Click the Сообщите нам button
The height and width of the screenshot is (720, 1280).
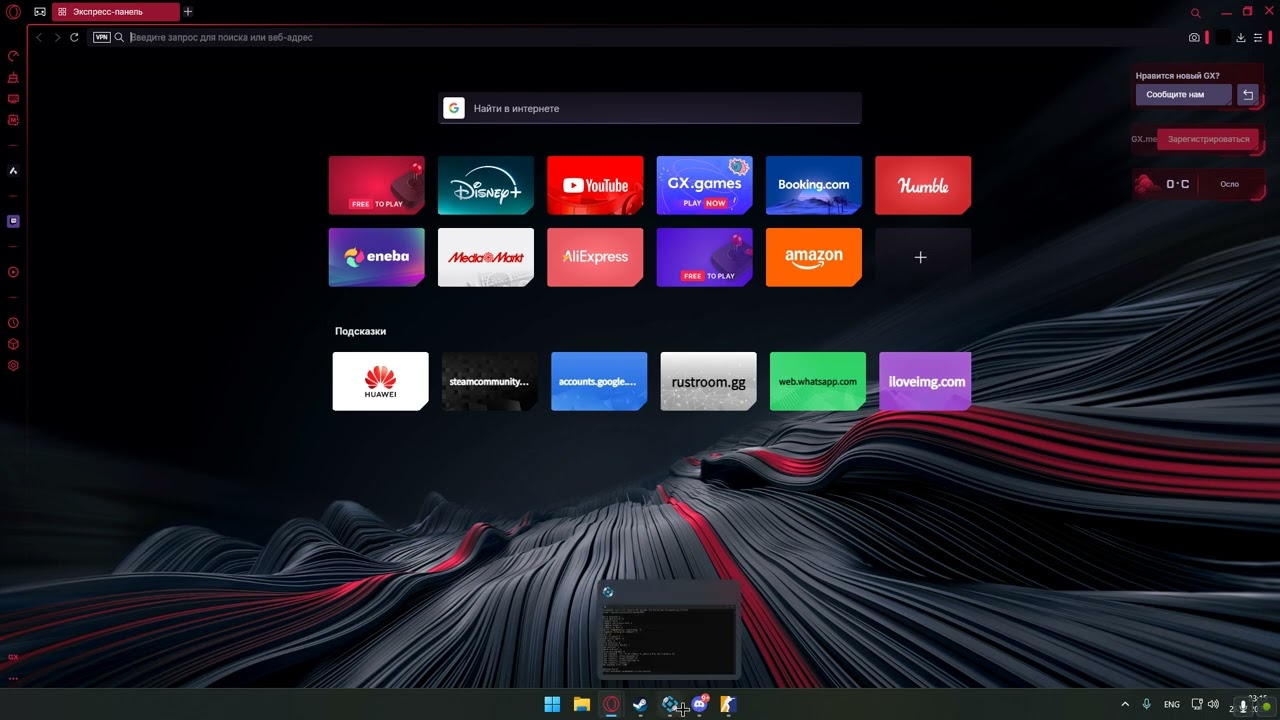[x=1184, y=95]
